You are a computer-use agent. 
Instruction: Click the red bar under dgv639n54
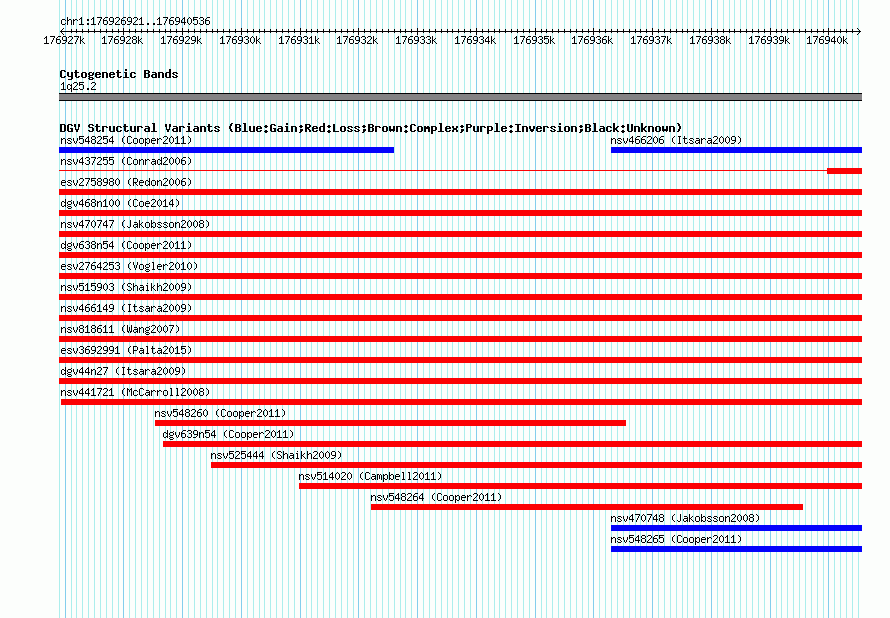(x=513, y=444)
